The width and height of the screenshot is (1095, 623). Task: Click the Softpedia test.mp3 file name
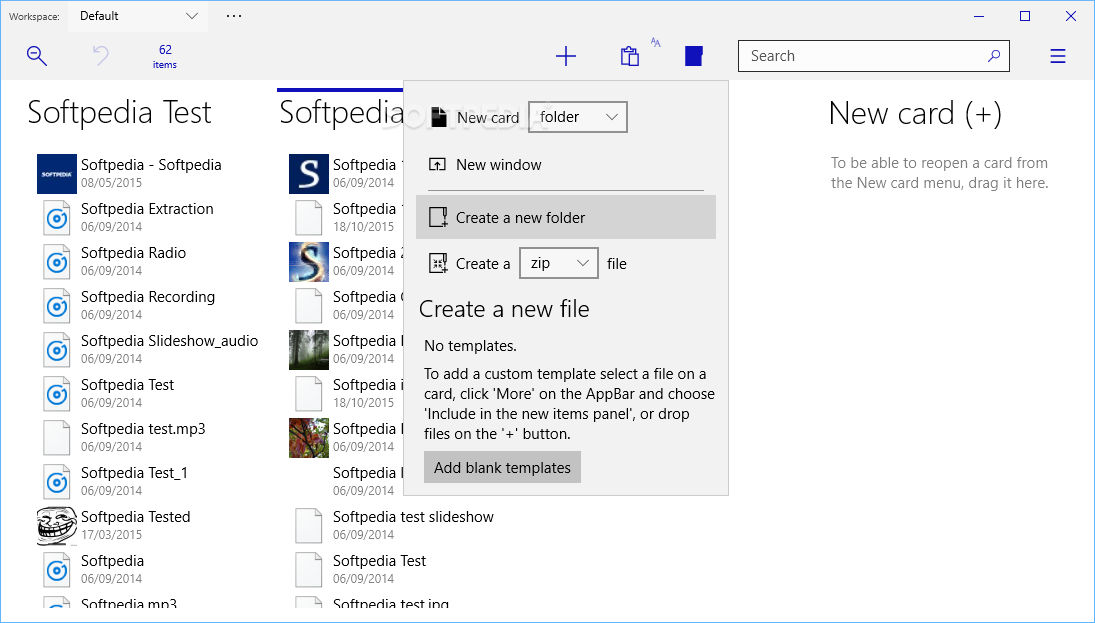click(x=143, y=429)
